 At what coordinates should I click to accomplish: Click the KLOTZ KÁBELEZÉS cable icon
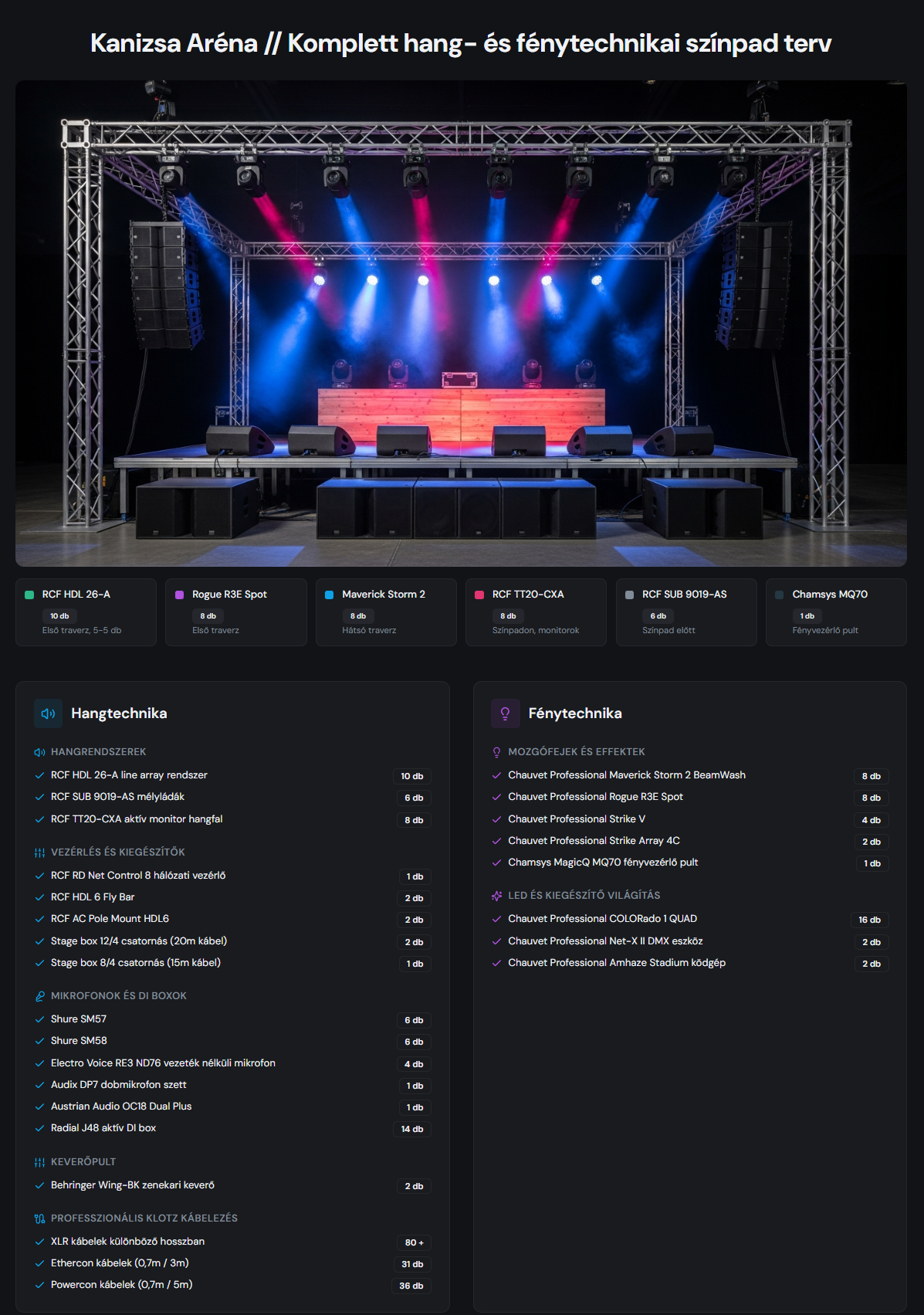[x=39, y=1218]
